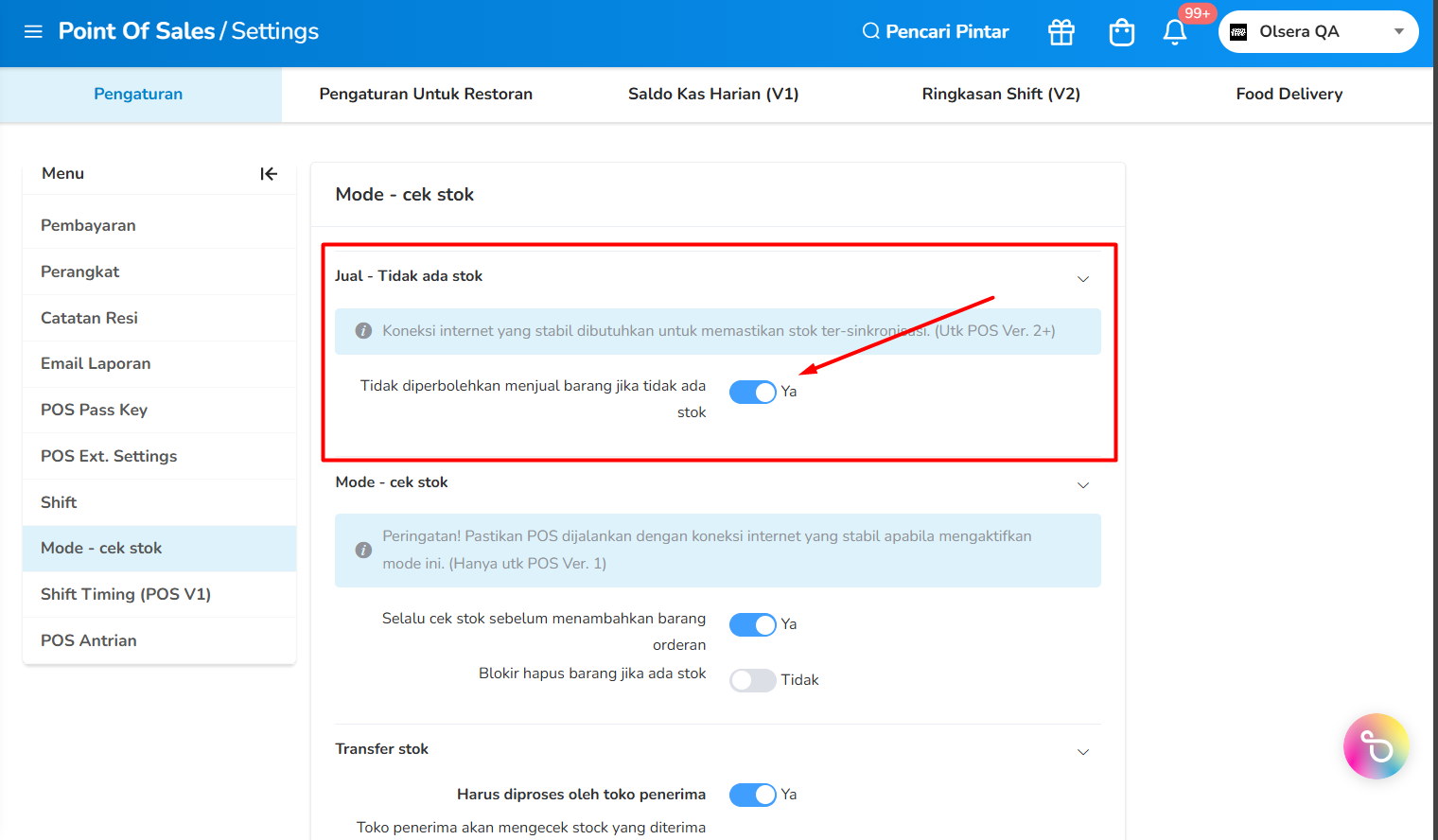
Task: Open the shopping bag icon
Action: coord(1122,32)
